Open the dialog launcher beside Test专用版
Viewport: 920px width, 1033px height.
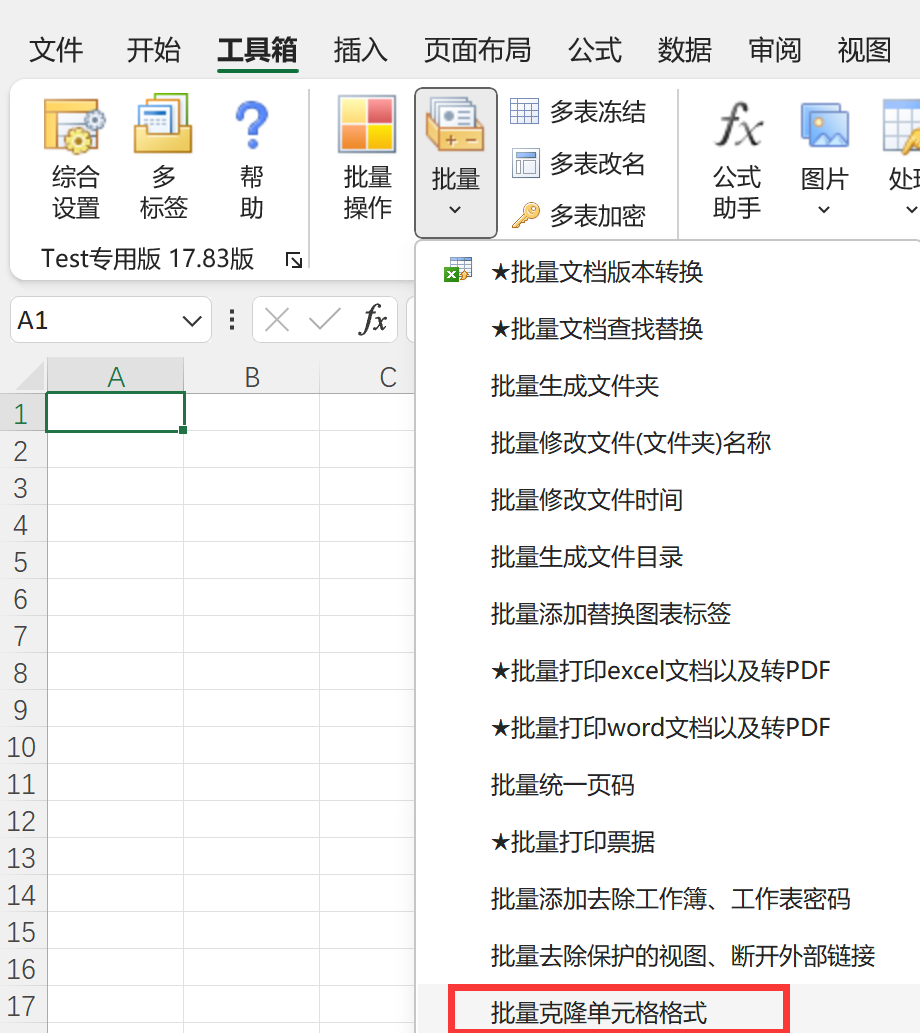coord(294,260)
